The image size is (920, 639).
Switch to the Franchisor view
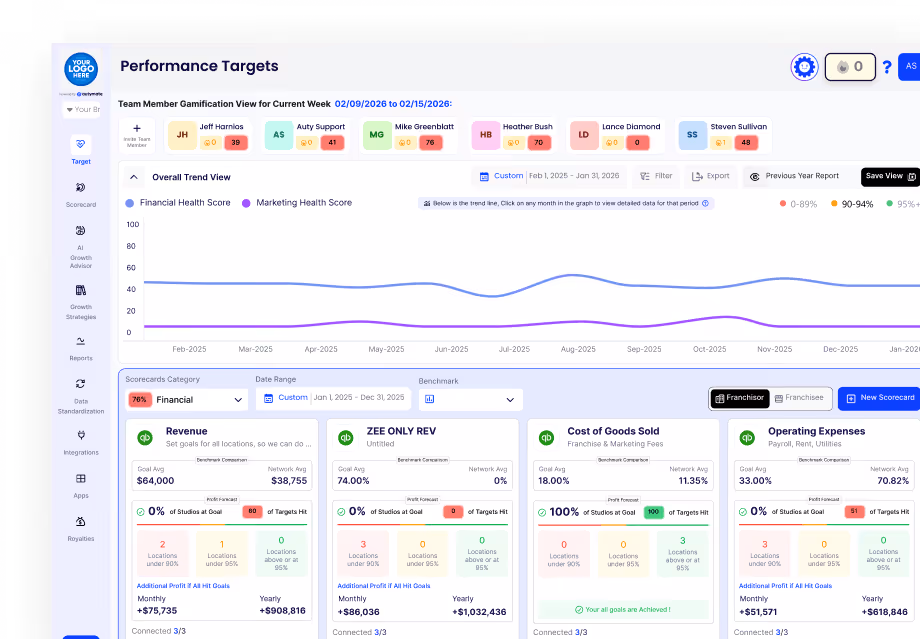coord(740,398)
